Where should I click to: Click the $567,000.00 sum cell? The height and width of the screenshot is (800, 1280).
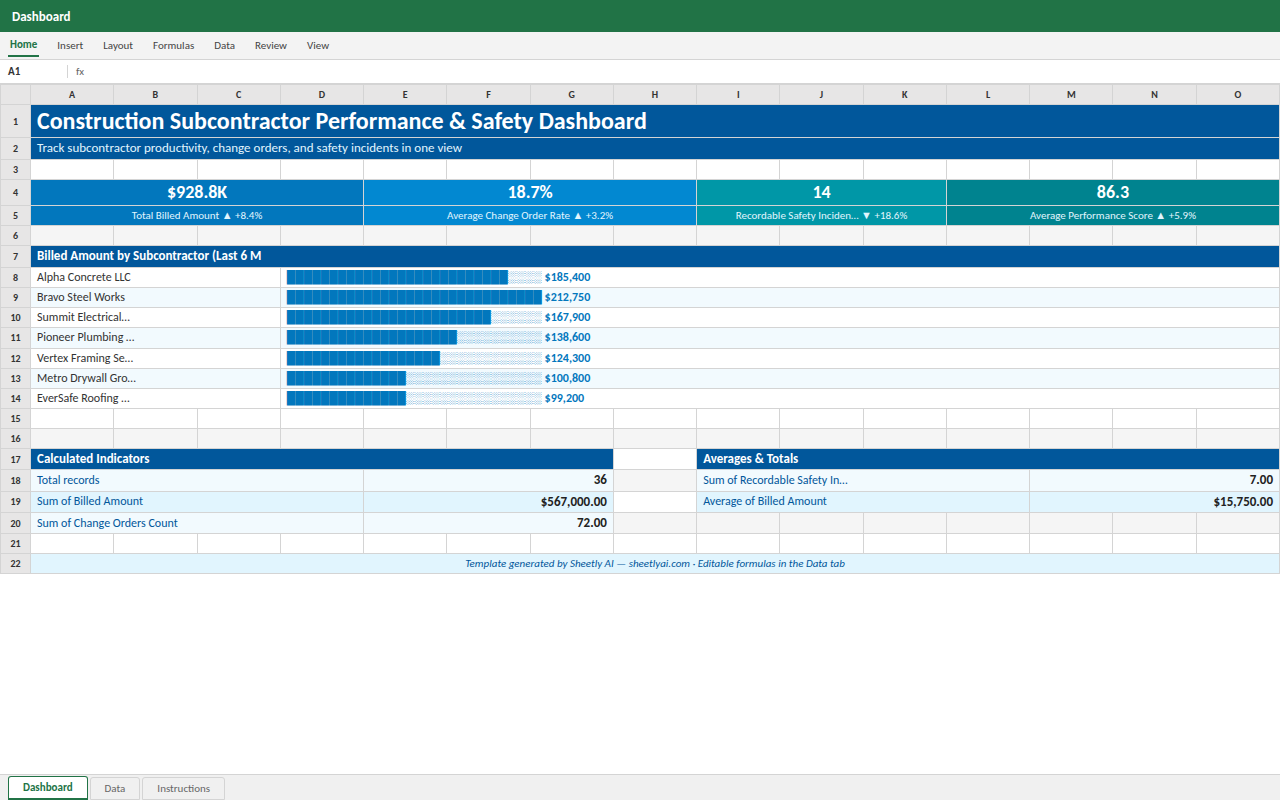tap(489, 501)
